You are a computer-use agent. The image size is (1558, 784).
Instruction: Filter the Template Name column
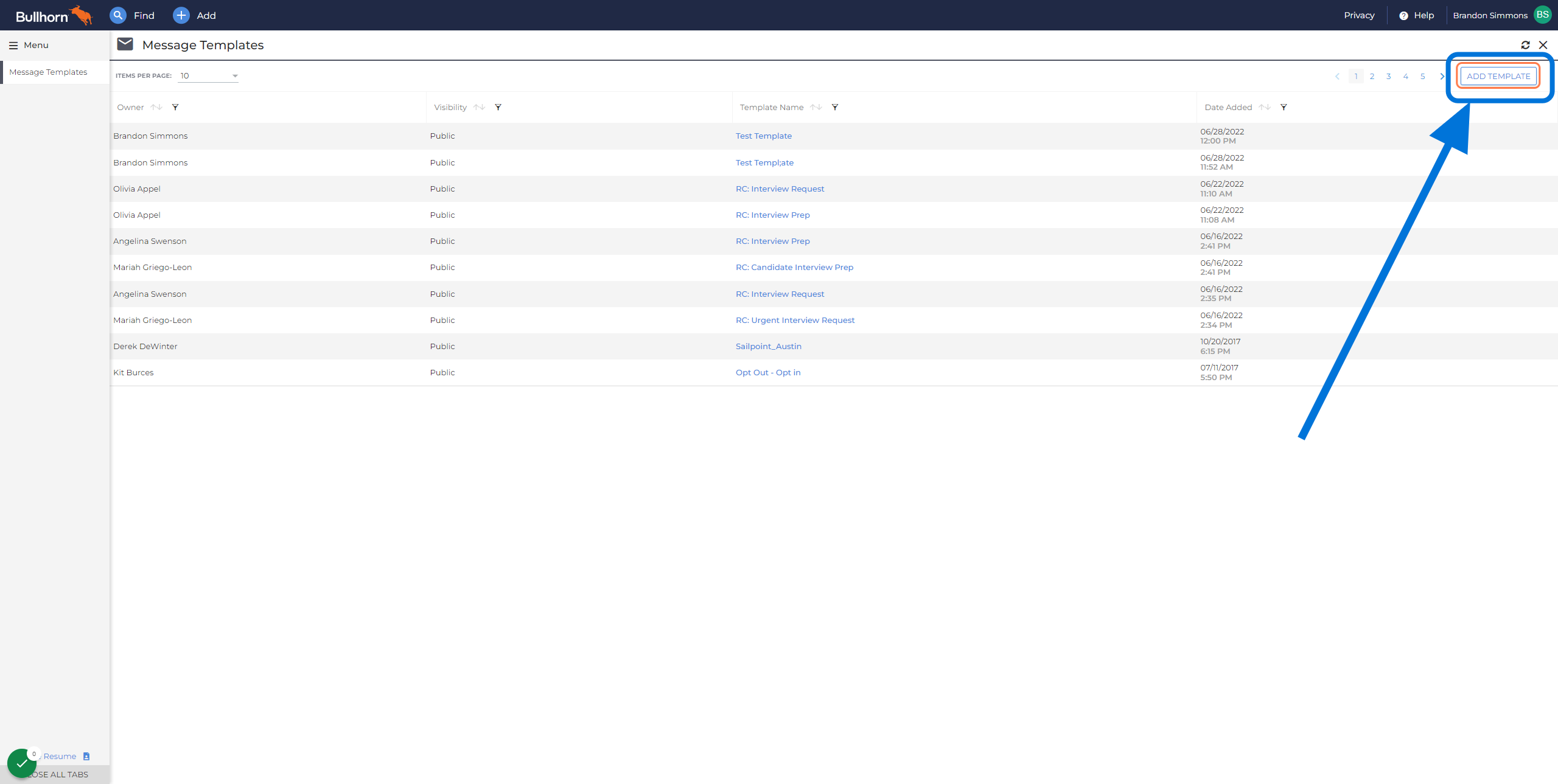[835, 107]
